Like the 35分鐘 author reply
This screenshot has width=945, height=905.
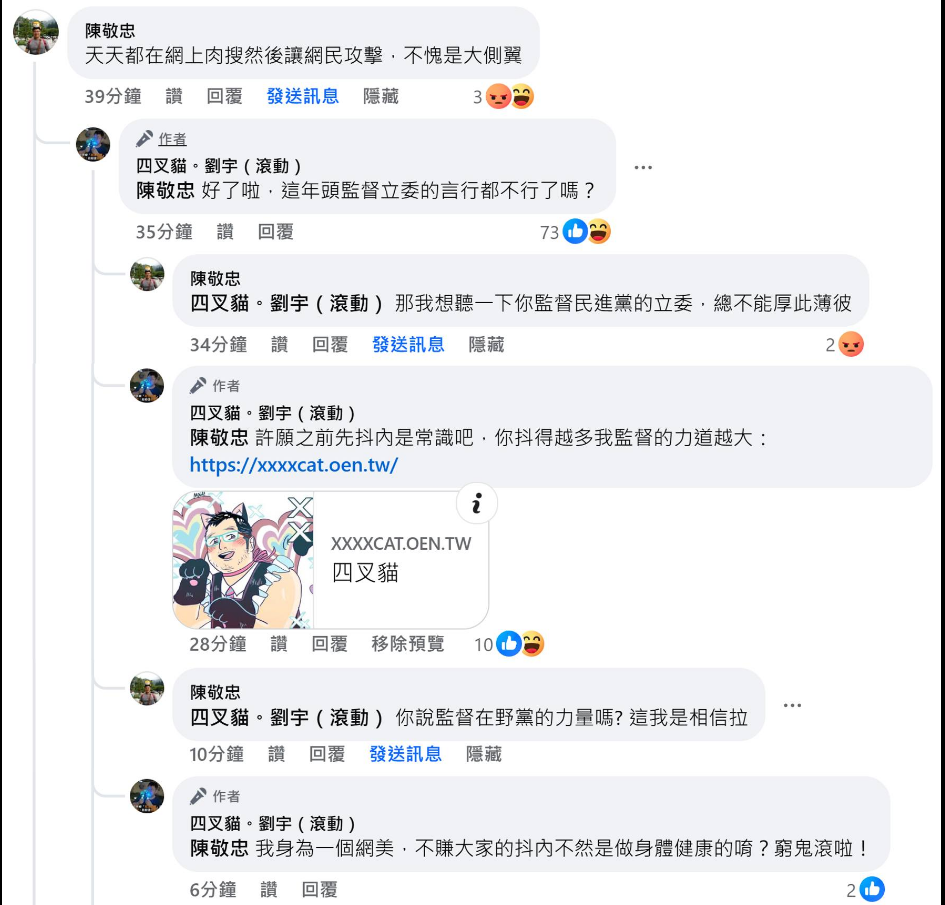(x=225, y=232)
